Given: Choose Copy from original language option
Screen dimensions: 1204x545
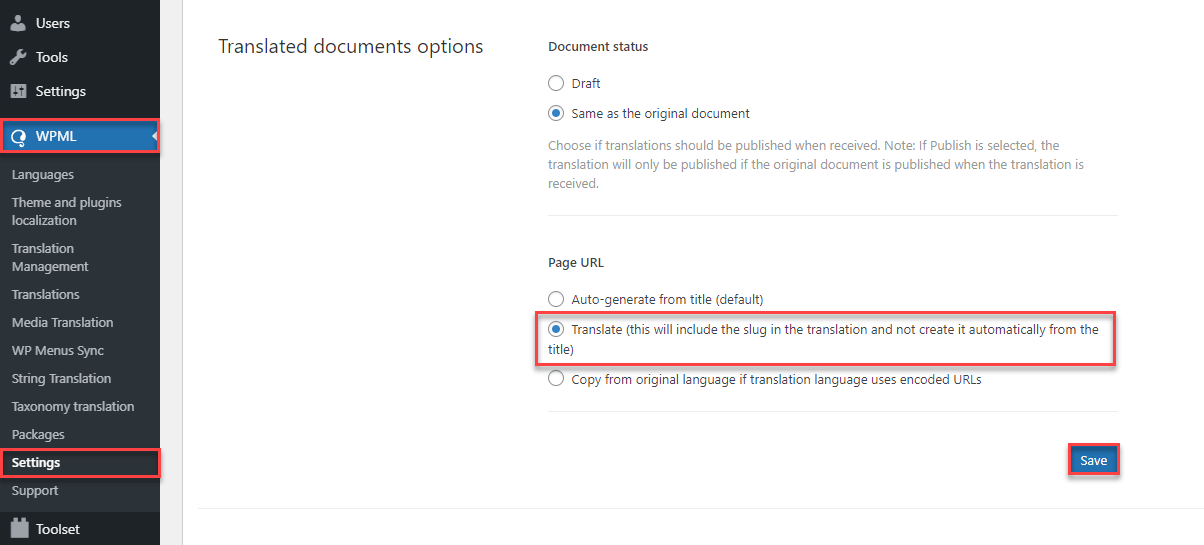Looking at the screenshot, I should (x=556, y=379).
